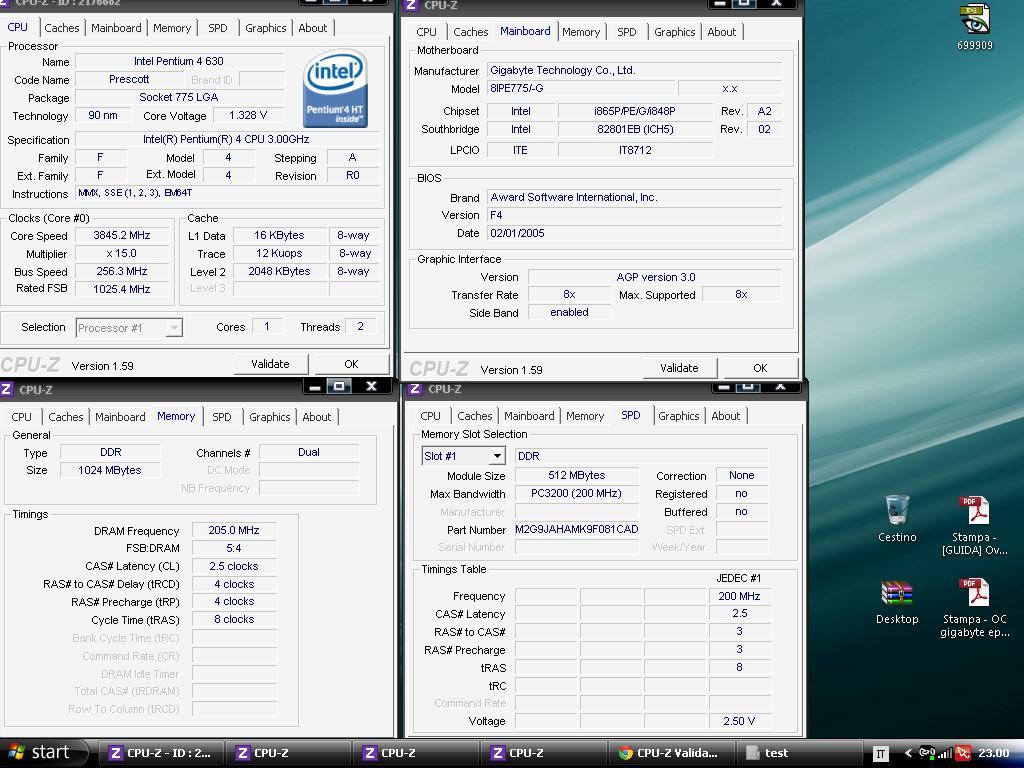Open Caches tab in CPU window
1024x768 pixels.
[62, 28]
